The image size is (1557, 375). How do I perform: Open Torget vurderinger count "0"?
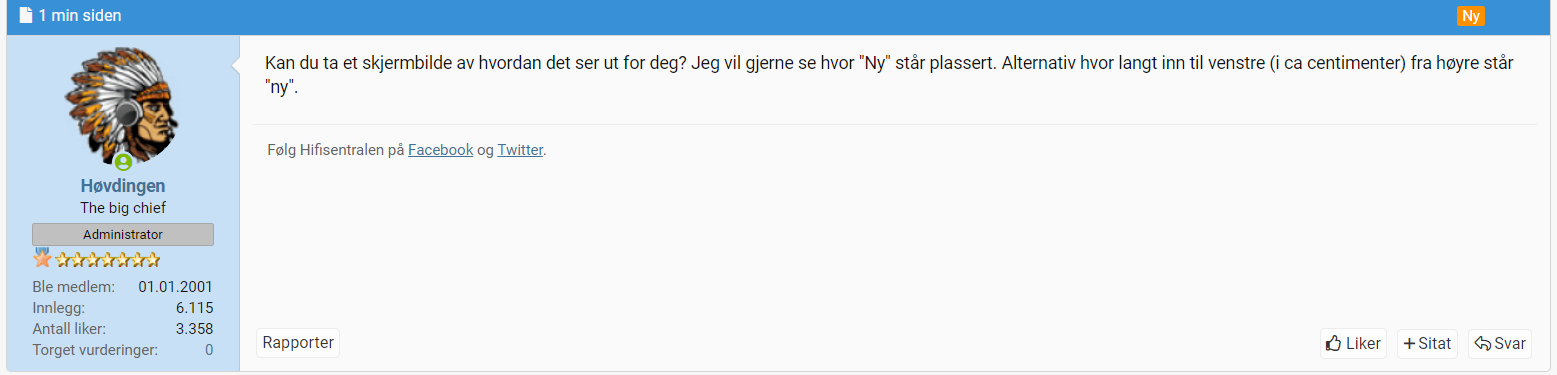coord(209,350)
